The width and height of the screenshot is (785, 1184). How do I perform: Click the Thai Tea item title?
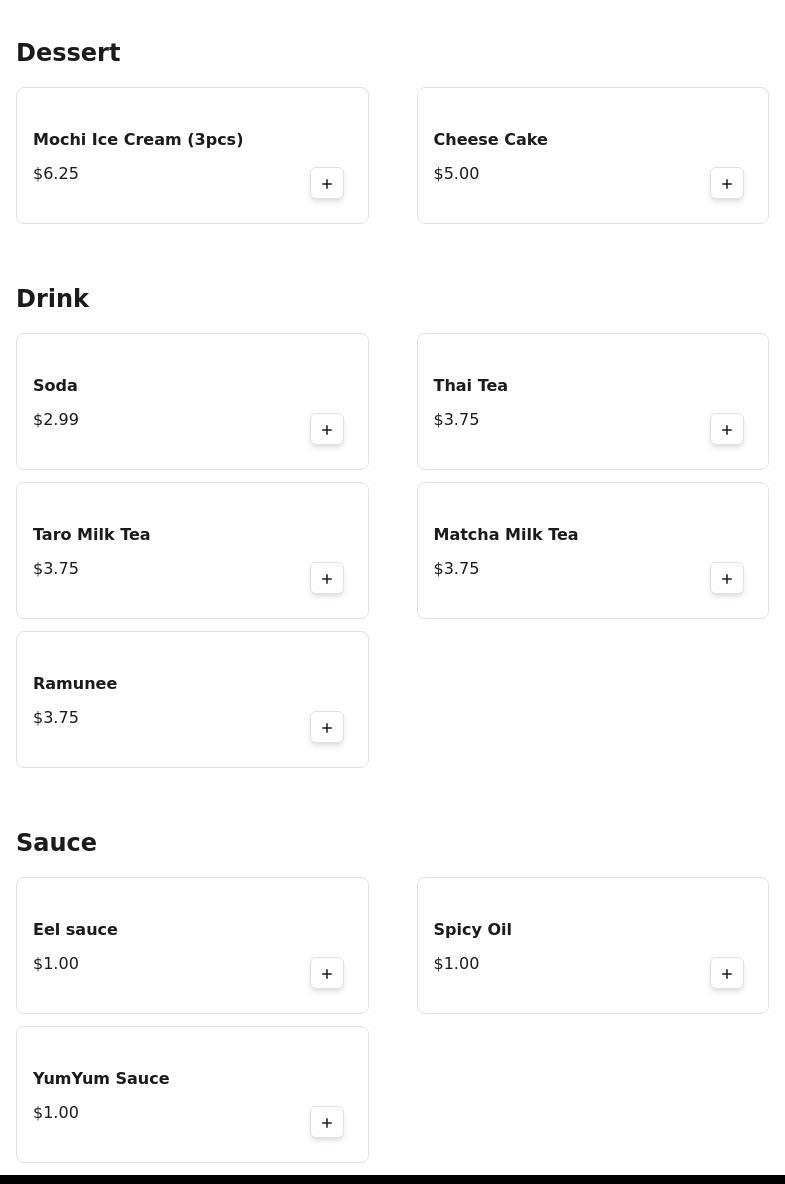470,385
